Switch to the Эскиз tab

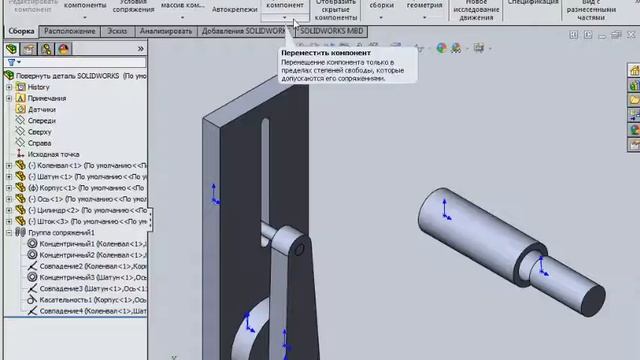[x=117, y=31]
